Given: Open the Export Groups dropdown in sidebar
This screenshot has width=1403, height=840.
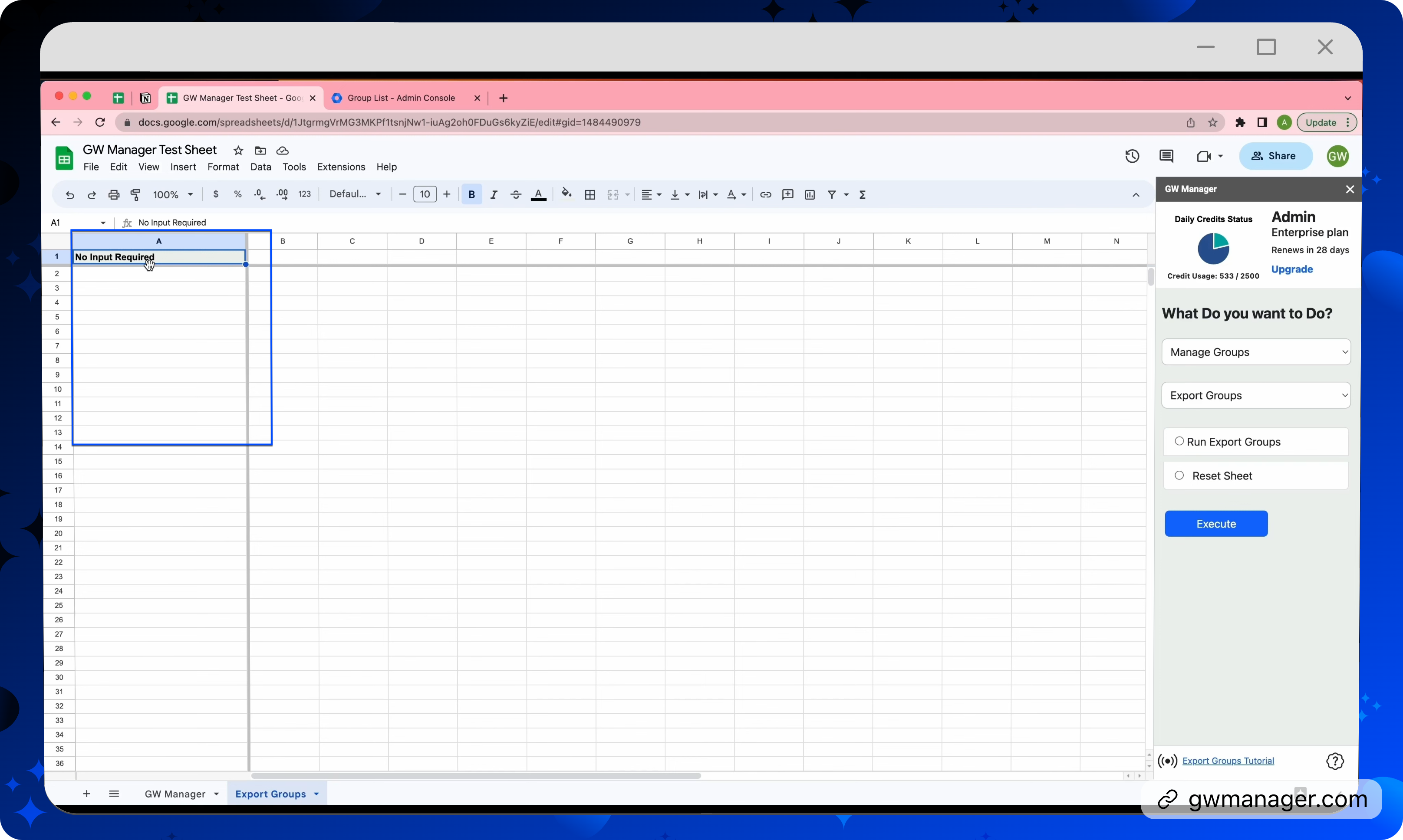Looking at the screenshot, I should coord(1256,395).
